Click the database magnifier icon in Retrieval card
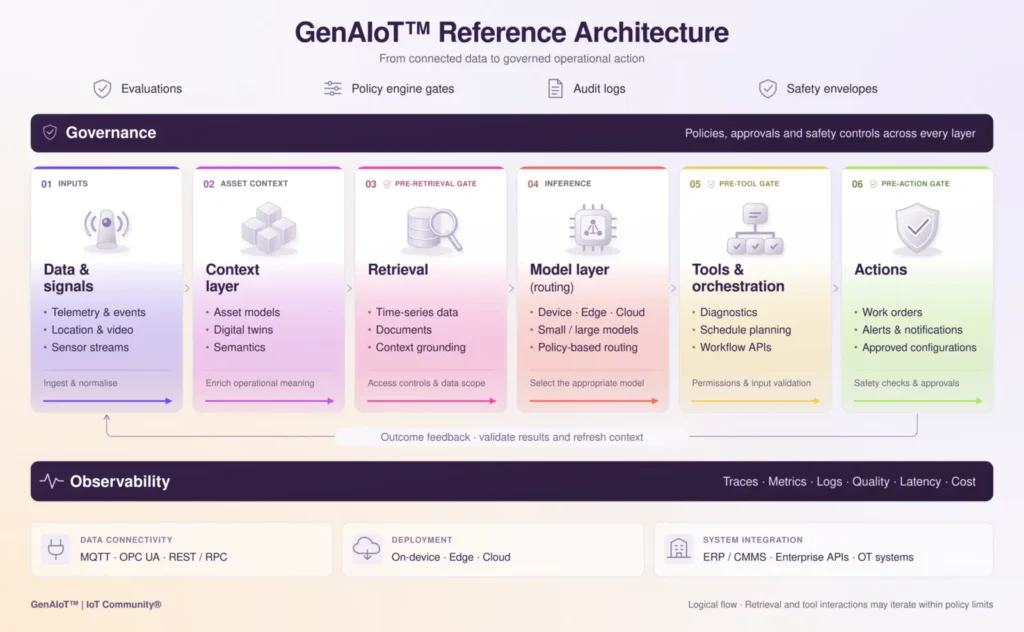Image resolution: width=1024 pixels, height=632 pixels. (433, 229)
